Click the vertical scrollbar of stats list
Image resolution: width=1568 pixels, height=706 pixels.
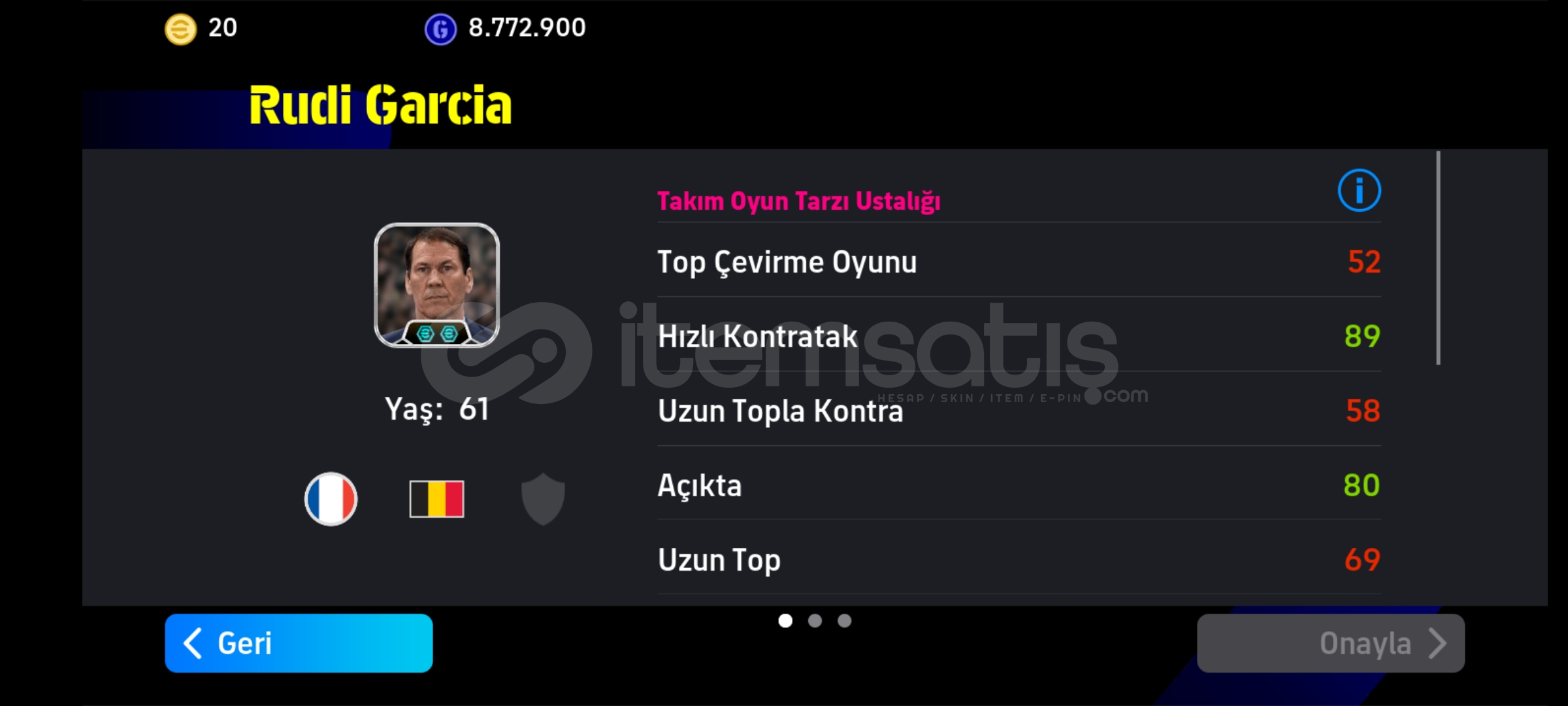coord(1438,258)
